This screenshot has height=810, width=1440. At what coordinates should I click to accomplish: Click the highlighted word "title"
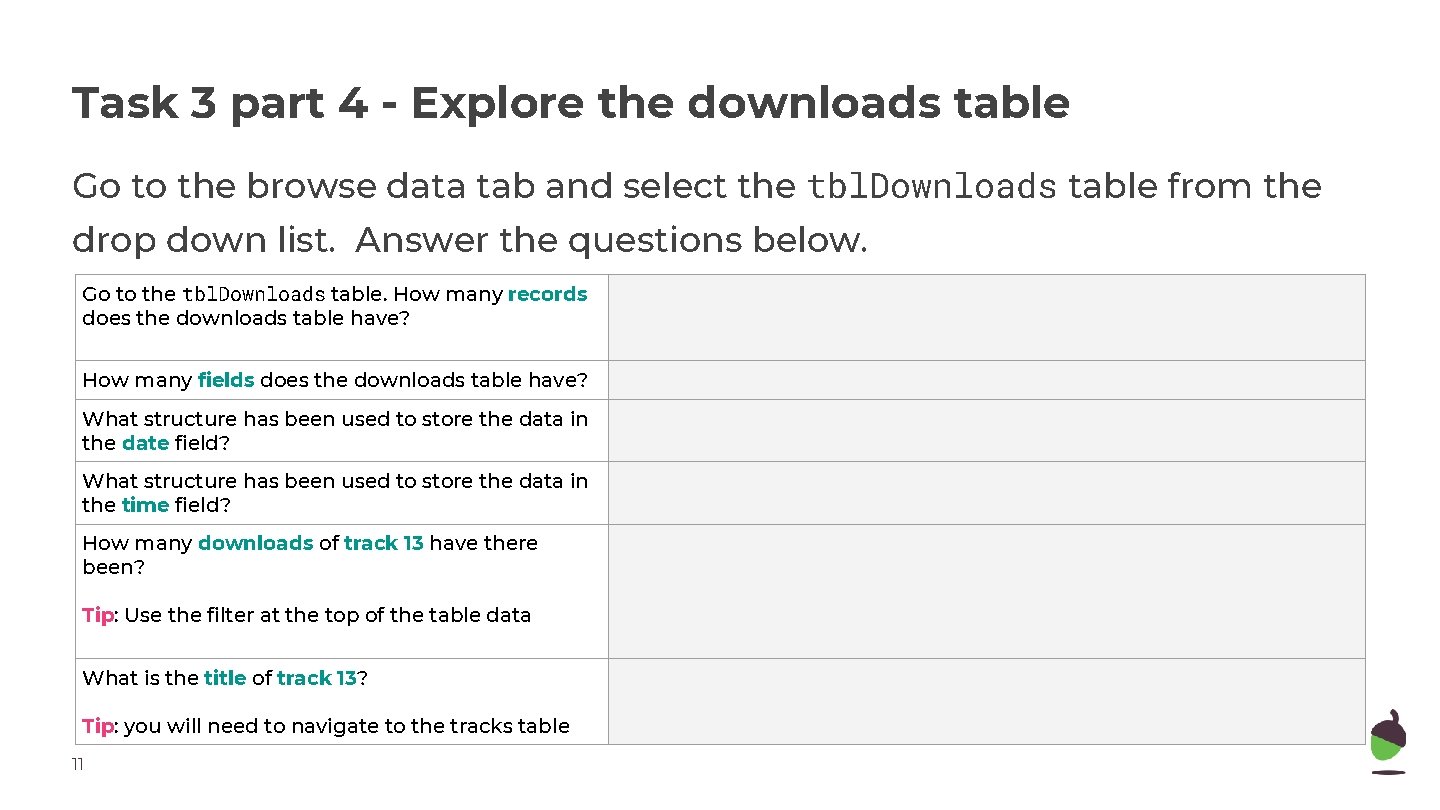pyautogui.click(x=225, y=678)
